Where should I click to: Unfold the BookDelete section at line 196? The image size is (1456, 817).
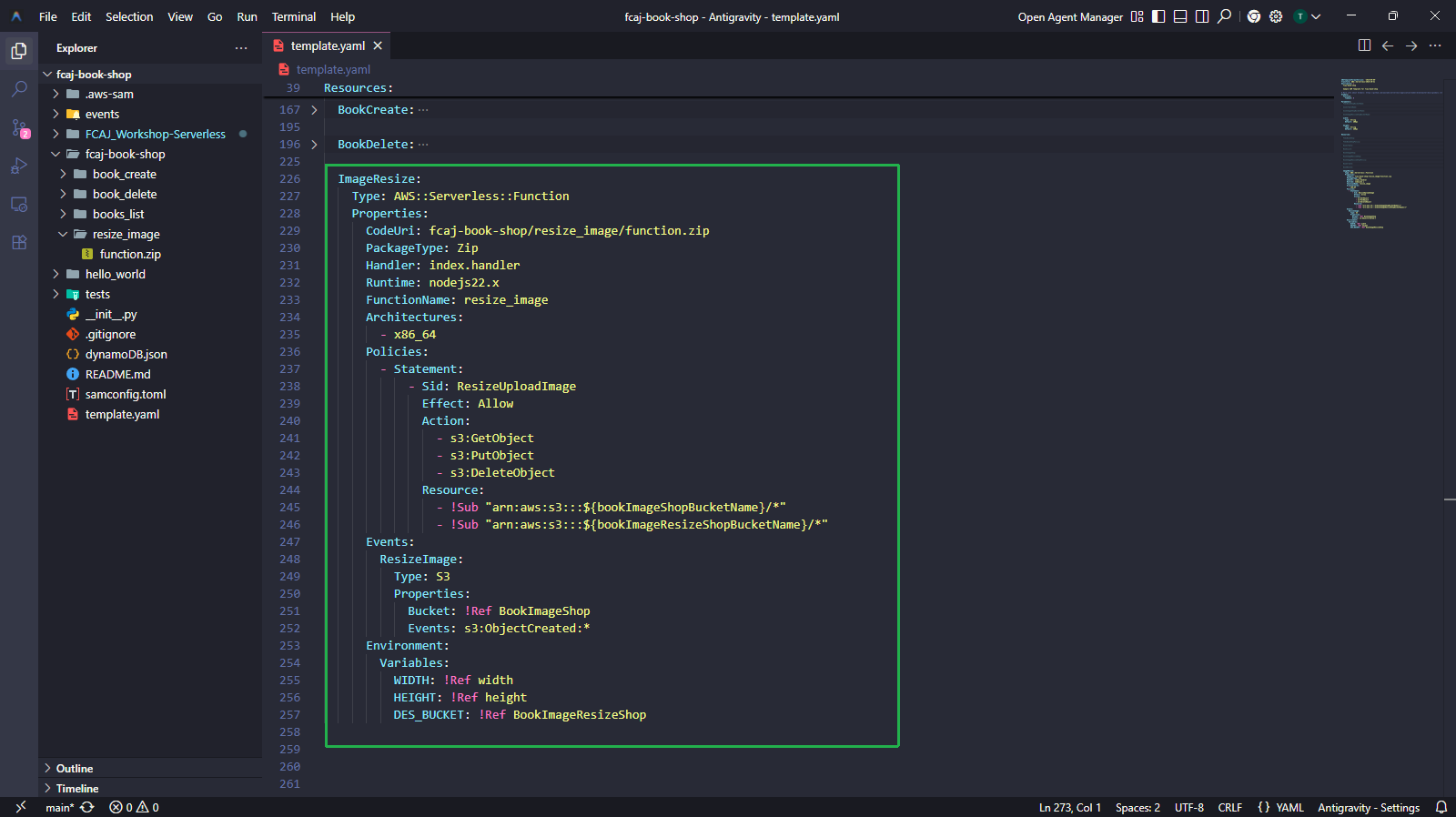[314, 145]
